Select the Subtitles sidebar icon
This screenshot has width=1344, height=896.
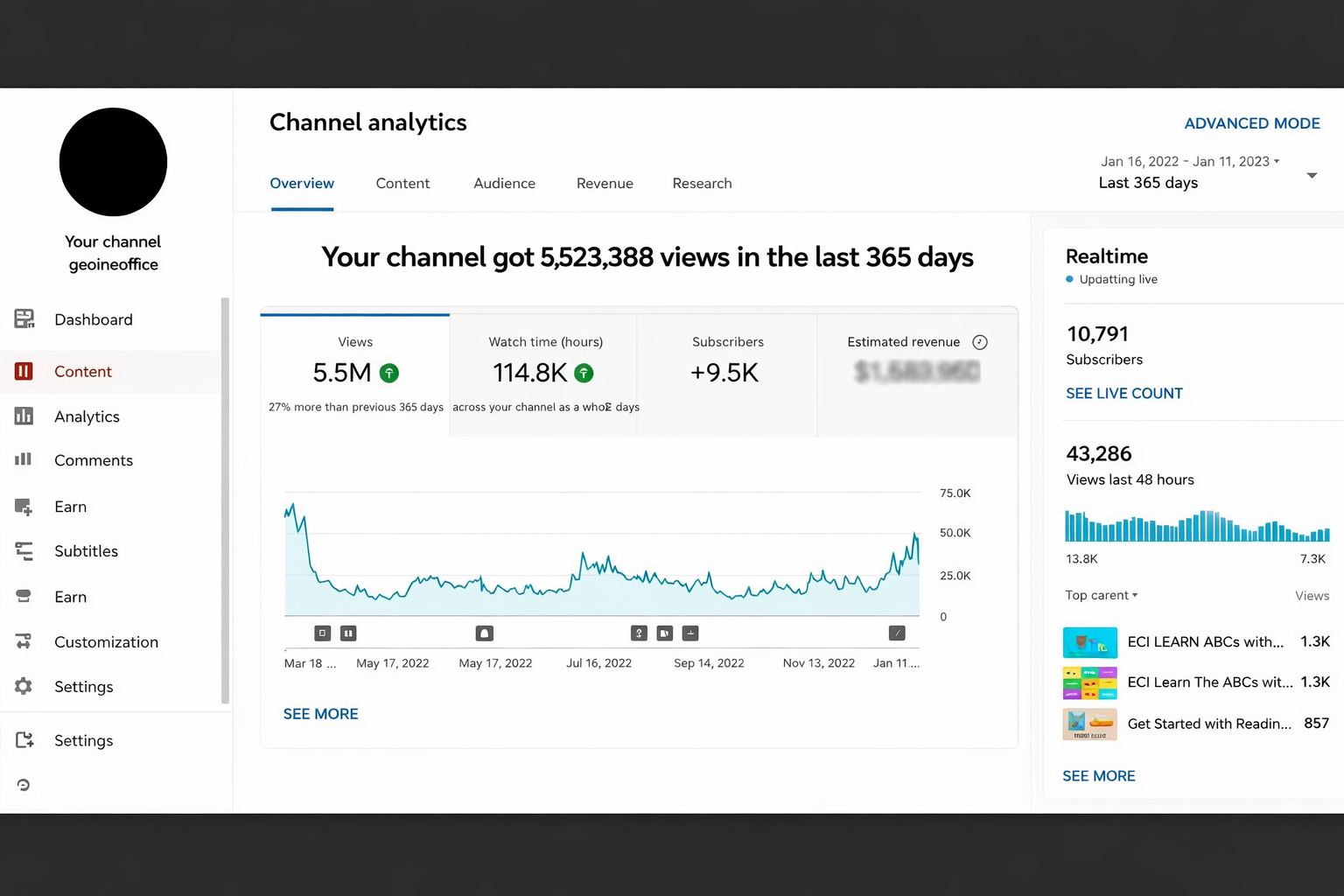point(24,551)
